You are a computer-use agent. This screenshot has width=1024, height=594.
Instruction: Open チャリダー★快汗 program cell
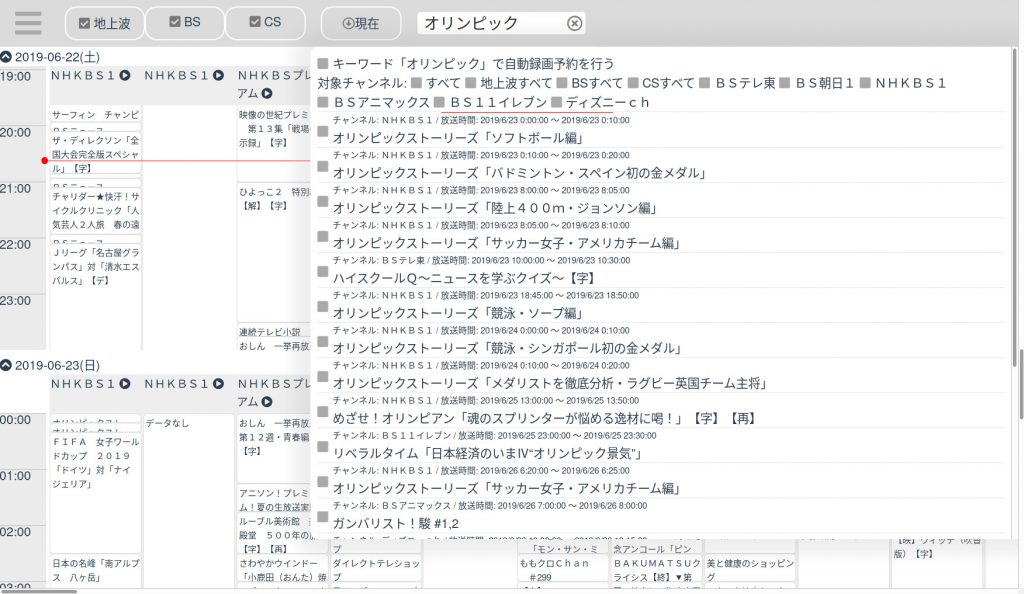point(95,210)
